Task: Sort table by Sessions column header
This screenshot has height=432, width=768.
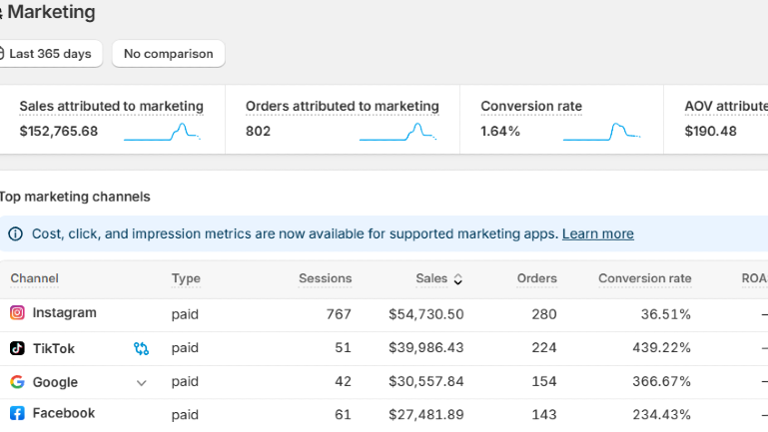Action: (x=325, y=279)
